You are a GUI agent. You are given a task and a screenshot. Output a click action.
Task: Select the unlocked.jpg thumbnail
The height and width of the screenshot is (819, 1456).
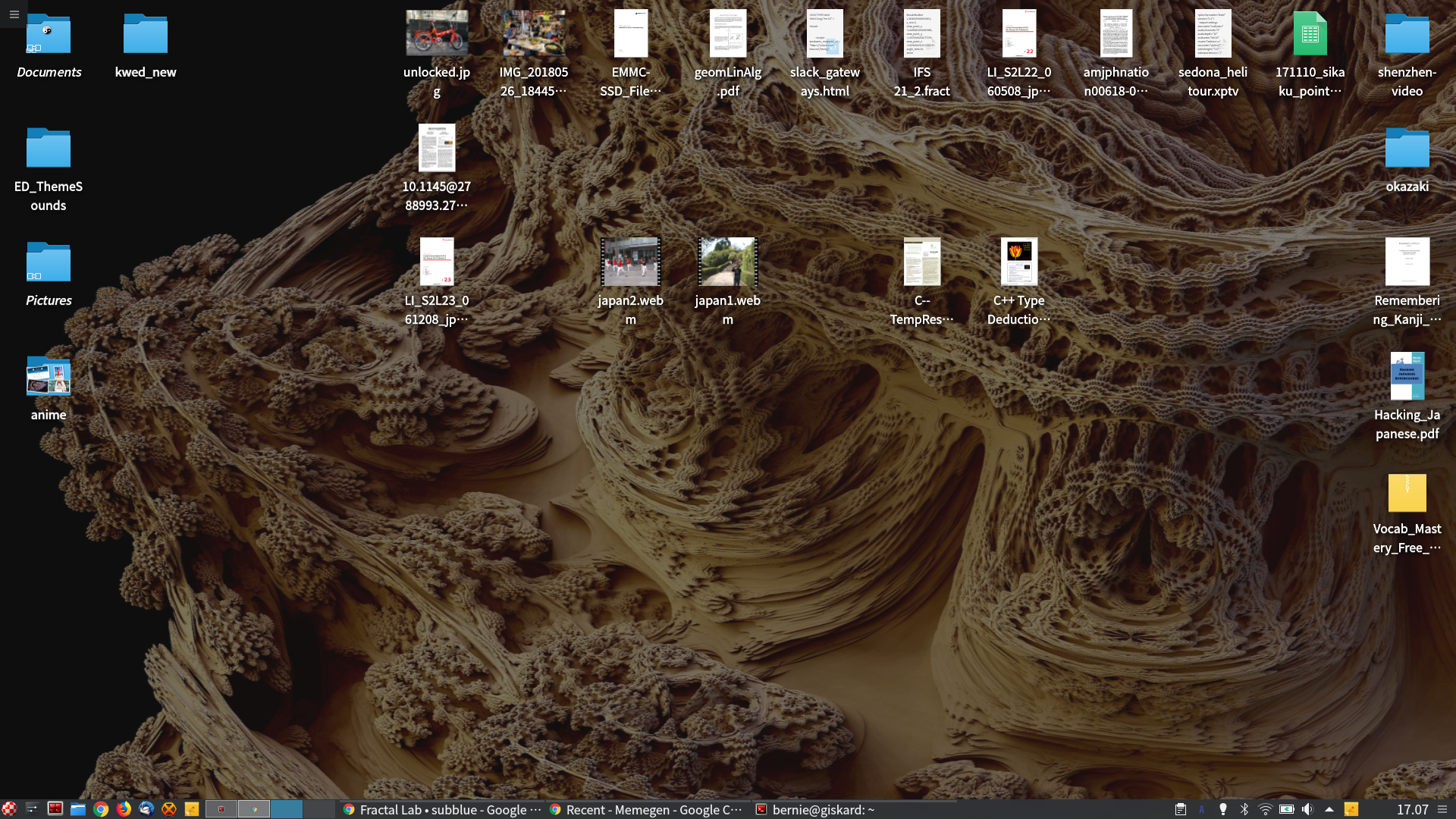point(437,33)
